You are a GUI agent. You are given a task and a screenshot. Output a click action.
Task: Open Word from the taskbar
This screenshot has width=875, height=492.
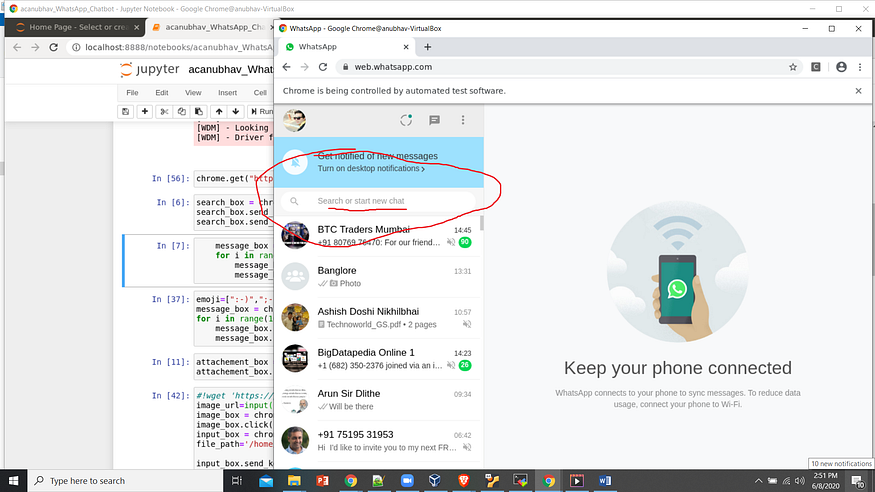[x=605, y=480]
